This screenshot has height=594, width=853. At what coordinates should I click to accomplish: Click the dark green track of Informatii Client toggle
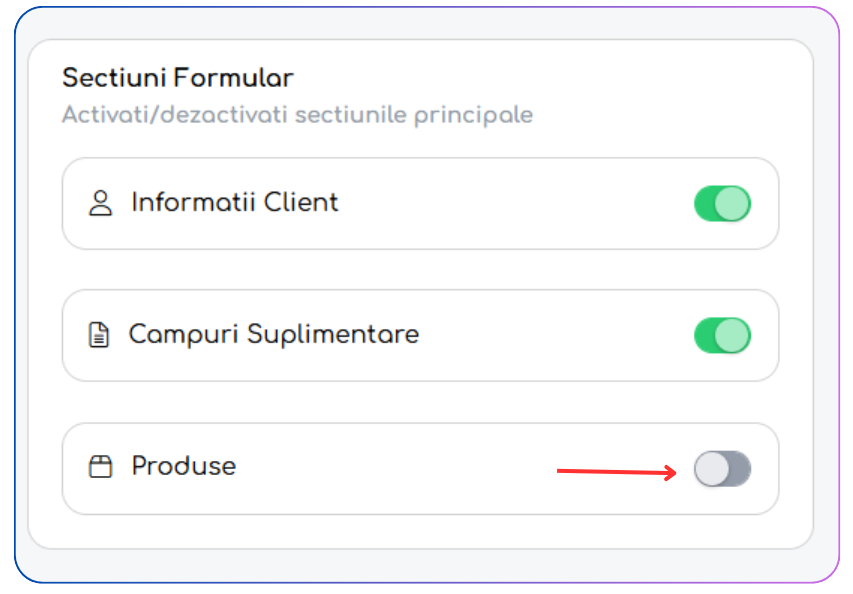(x=704, y=203)
